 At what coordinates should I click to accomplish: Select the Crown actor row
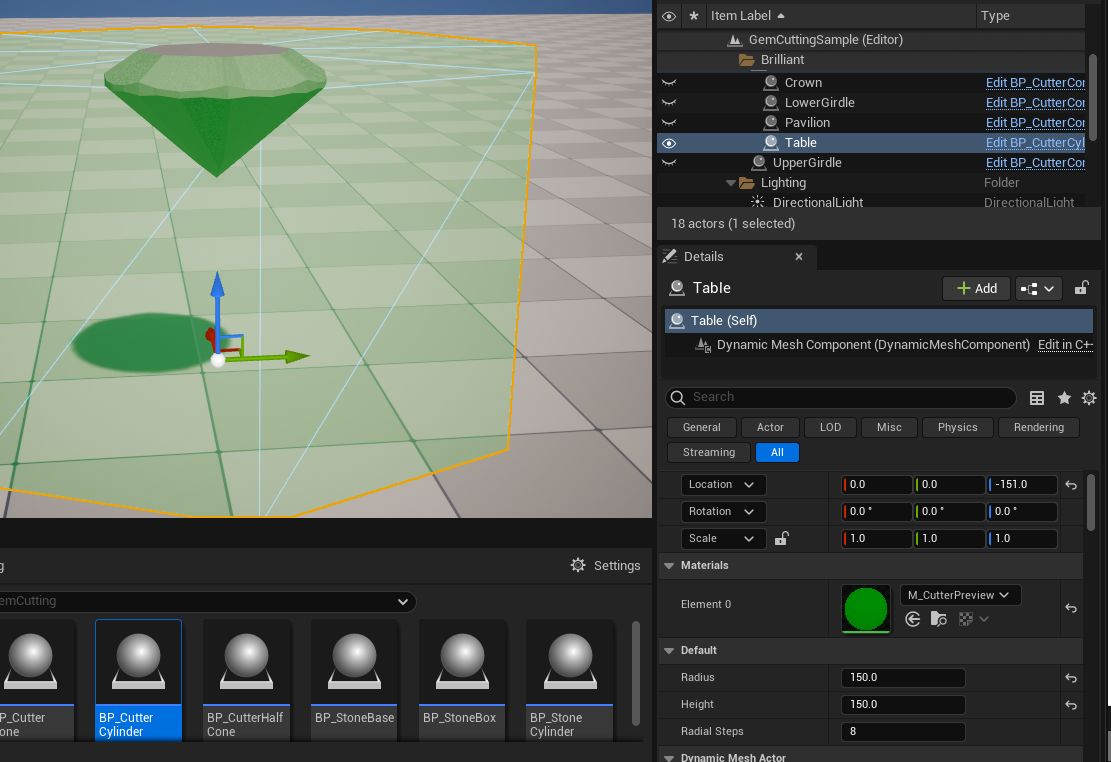(803, 83)
